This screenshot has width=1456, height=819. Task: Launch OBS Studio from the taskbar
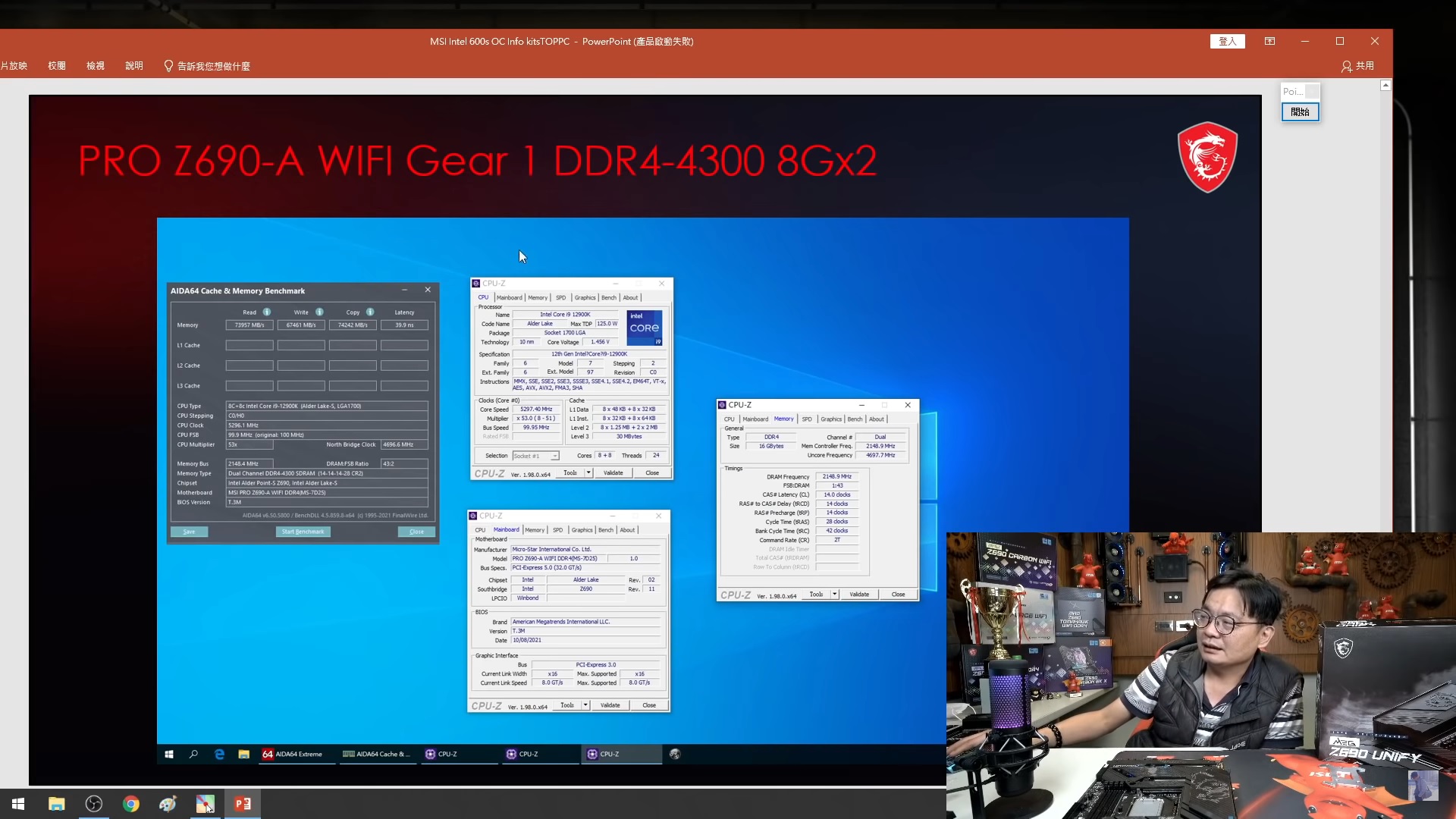coord(94,804)
